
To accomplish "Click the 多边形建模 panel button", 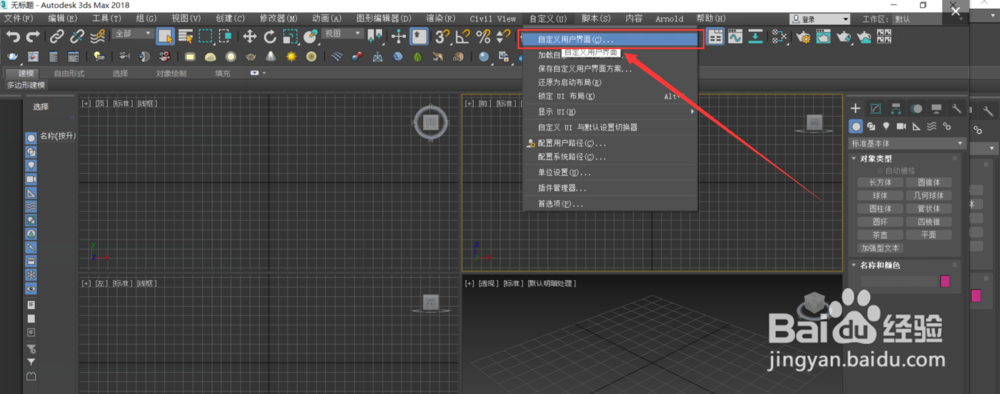I will pos(26,85).
